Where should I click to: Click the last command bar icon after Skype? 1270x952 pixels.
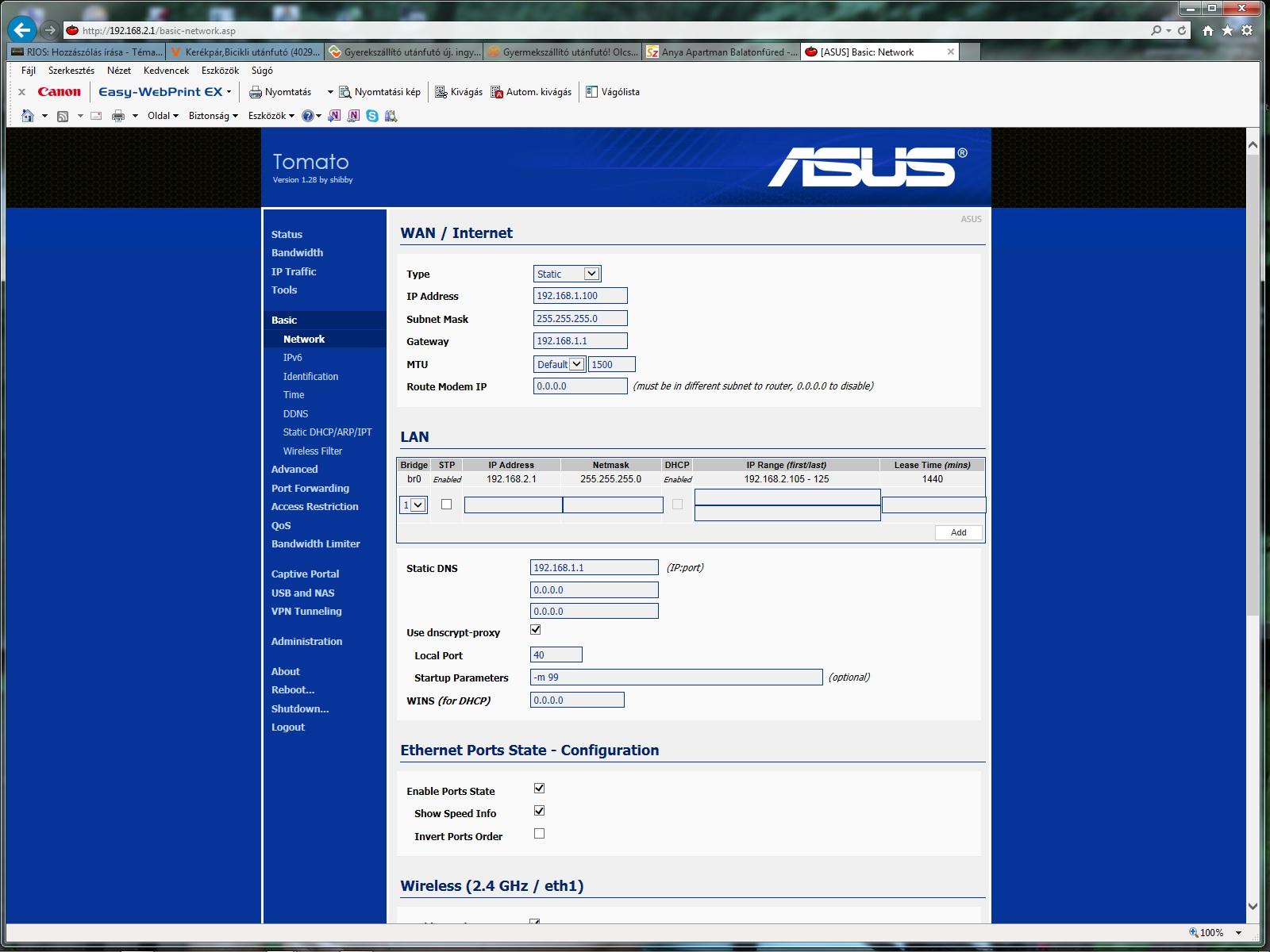pos(391,116)
